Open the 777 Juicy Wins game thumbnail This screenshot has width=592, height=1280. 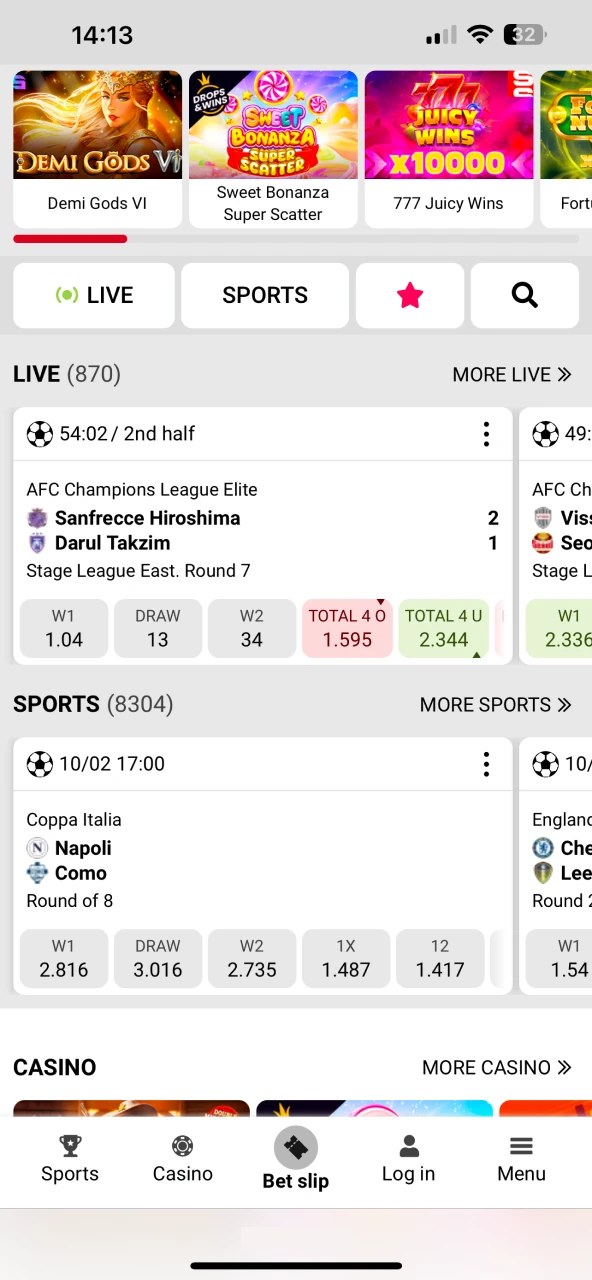tap(448, 124)
